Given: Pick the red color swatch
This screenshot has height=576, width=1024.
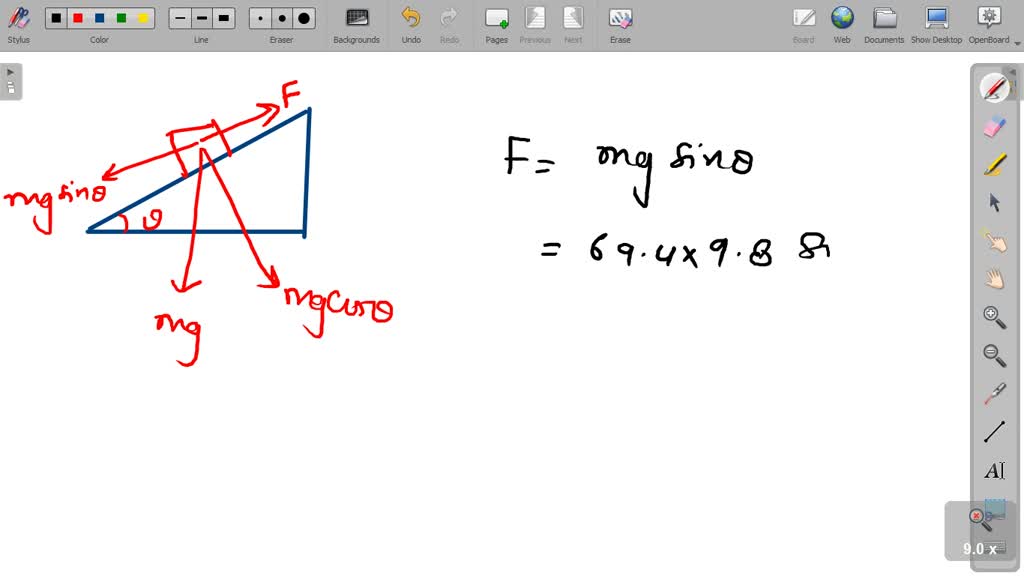Looking at the screenshot, I should pyautogui.click(x=78, y=18).
